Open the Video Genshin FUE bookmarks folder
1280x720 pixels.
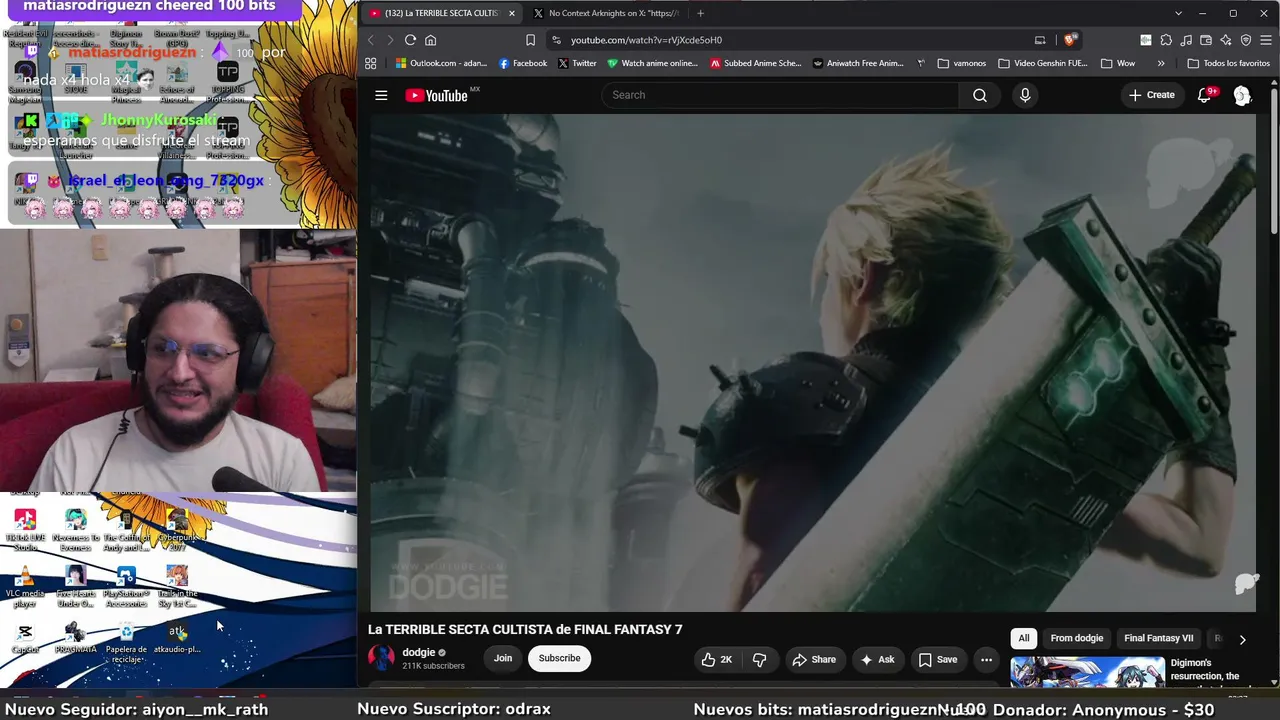(x=1042, y=63)
